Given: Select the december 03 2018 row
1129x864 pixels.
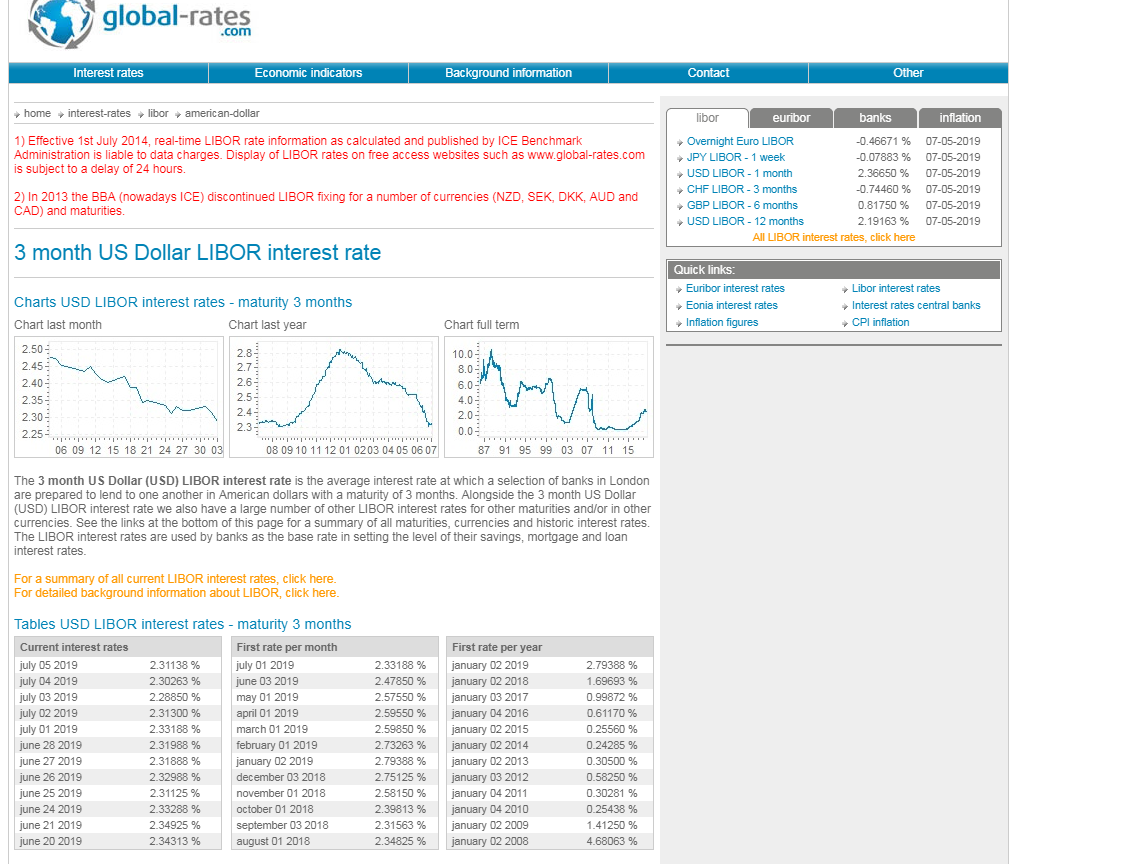Looking at the screenshot, I should pos(335,777).
